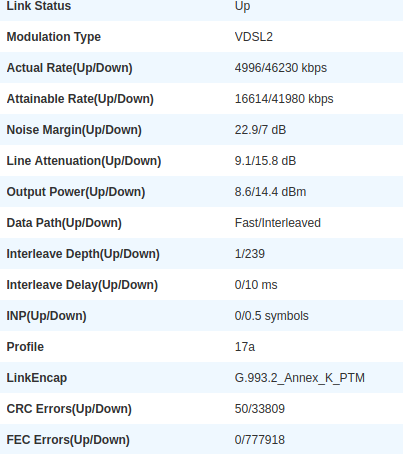Image resolution: width=403 pixels, height=454 pixels.
Task: Select the 0/0.5 symbols INP value
Action: click(x=272, y=316)
